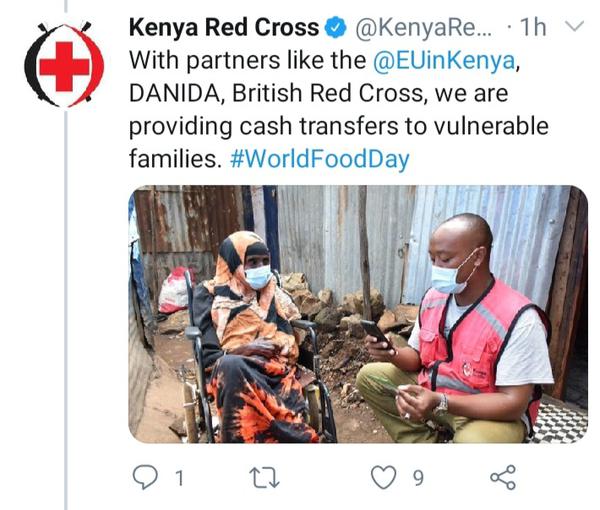The height and width of the screenshot is (510, 600).
Task: Click the Kenya Red Cross display name
Action: point(224,27)
